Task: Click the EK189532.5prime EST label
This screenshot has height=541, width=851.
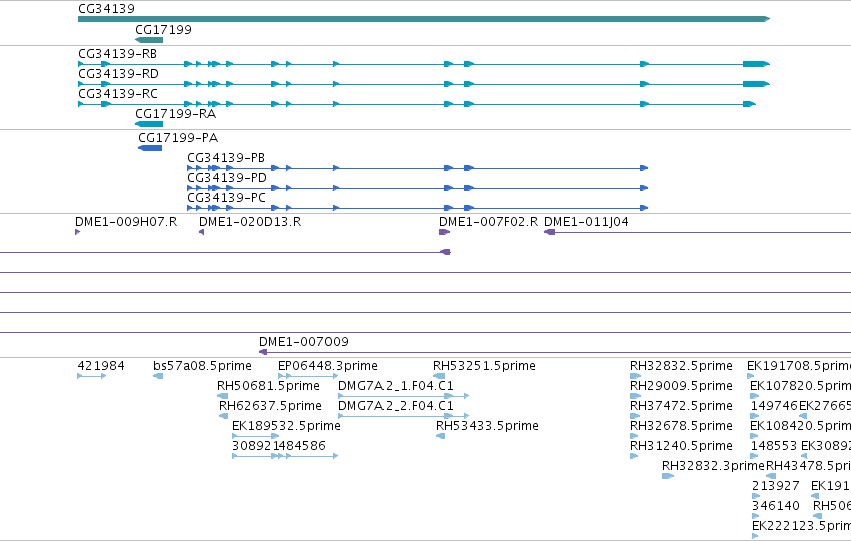Action: [286, 425]
